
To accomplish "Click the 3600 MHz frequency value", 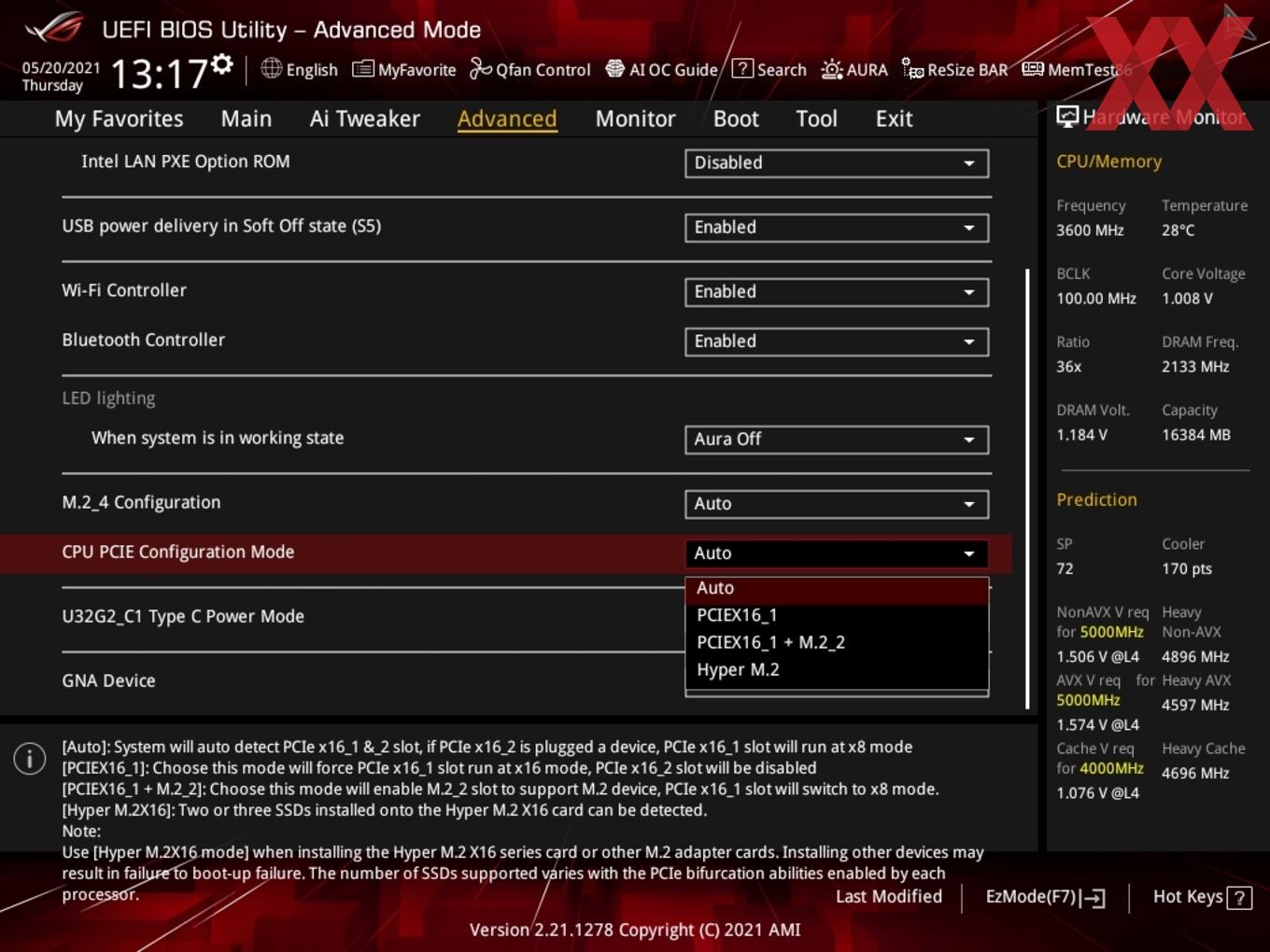I will point(1090,230).
